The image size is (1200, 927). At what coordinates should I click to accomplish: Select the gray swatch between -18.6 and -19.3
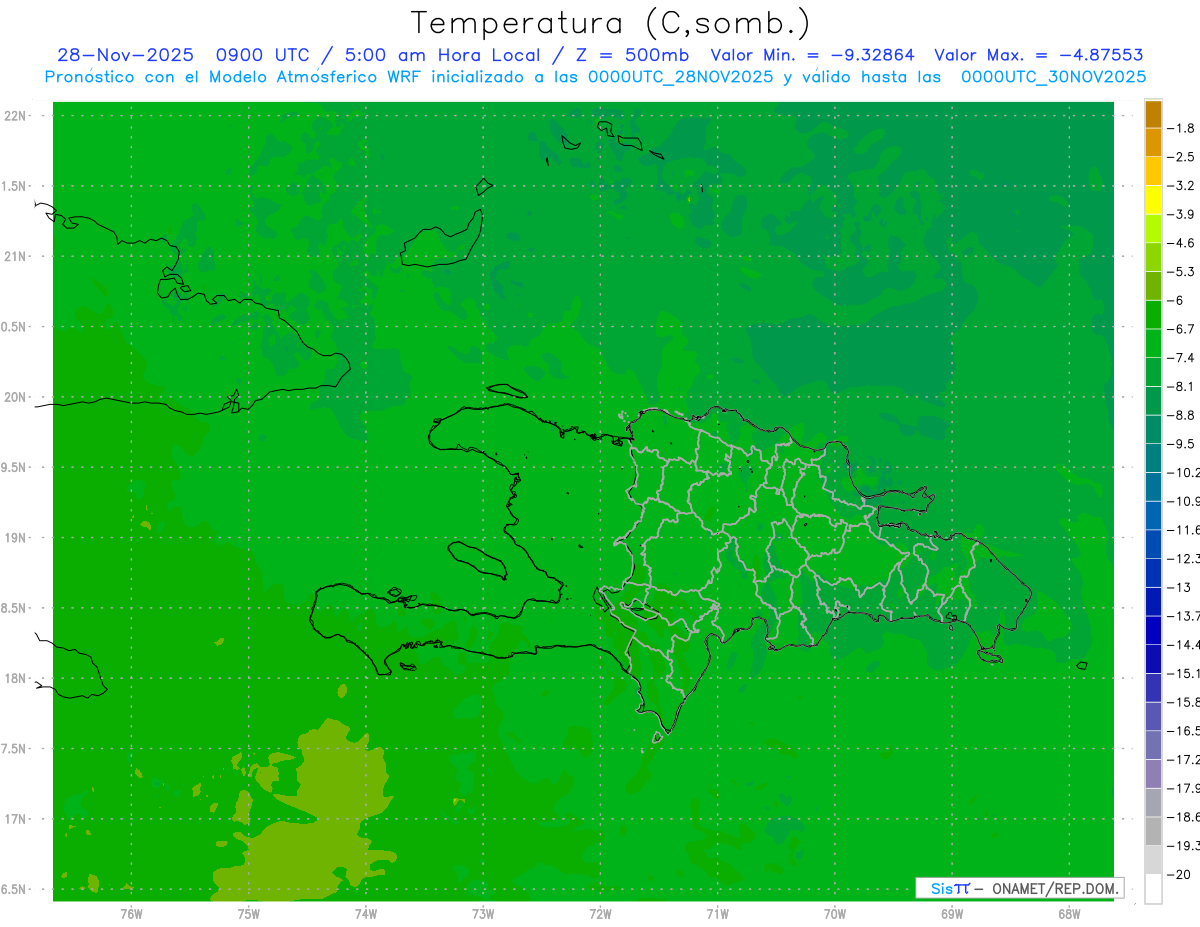point(1153,831)
